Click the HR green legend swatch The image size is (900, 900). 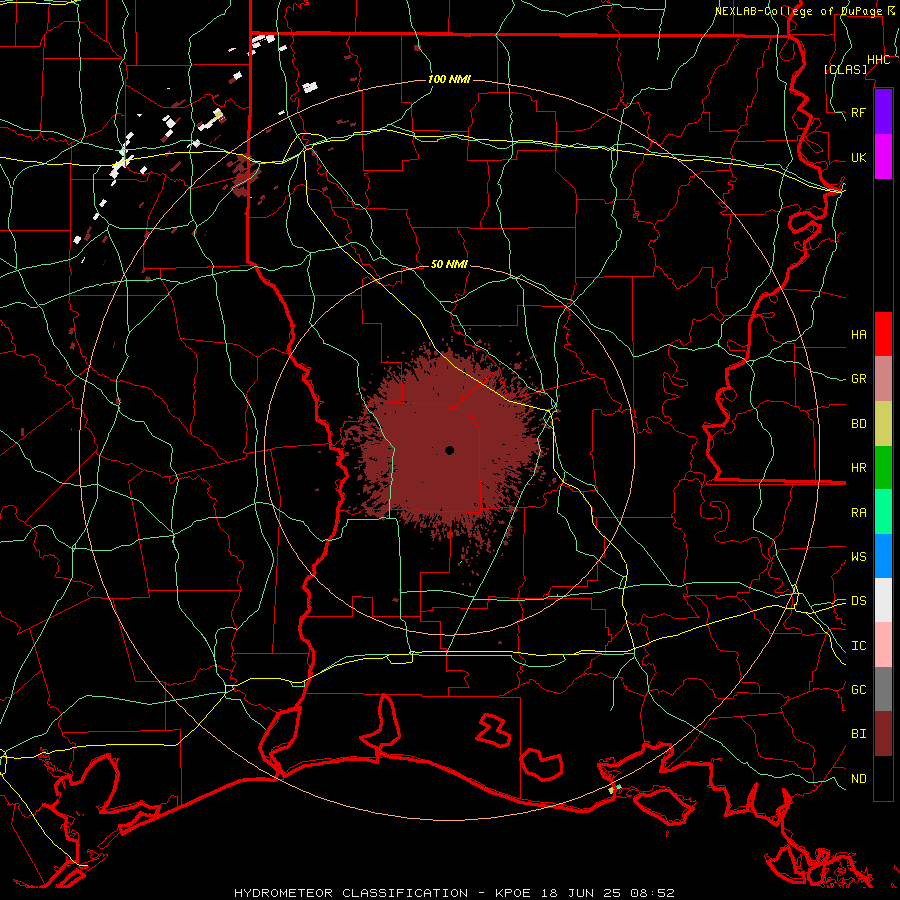point(883,468)
